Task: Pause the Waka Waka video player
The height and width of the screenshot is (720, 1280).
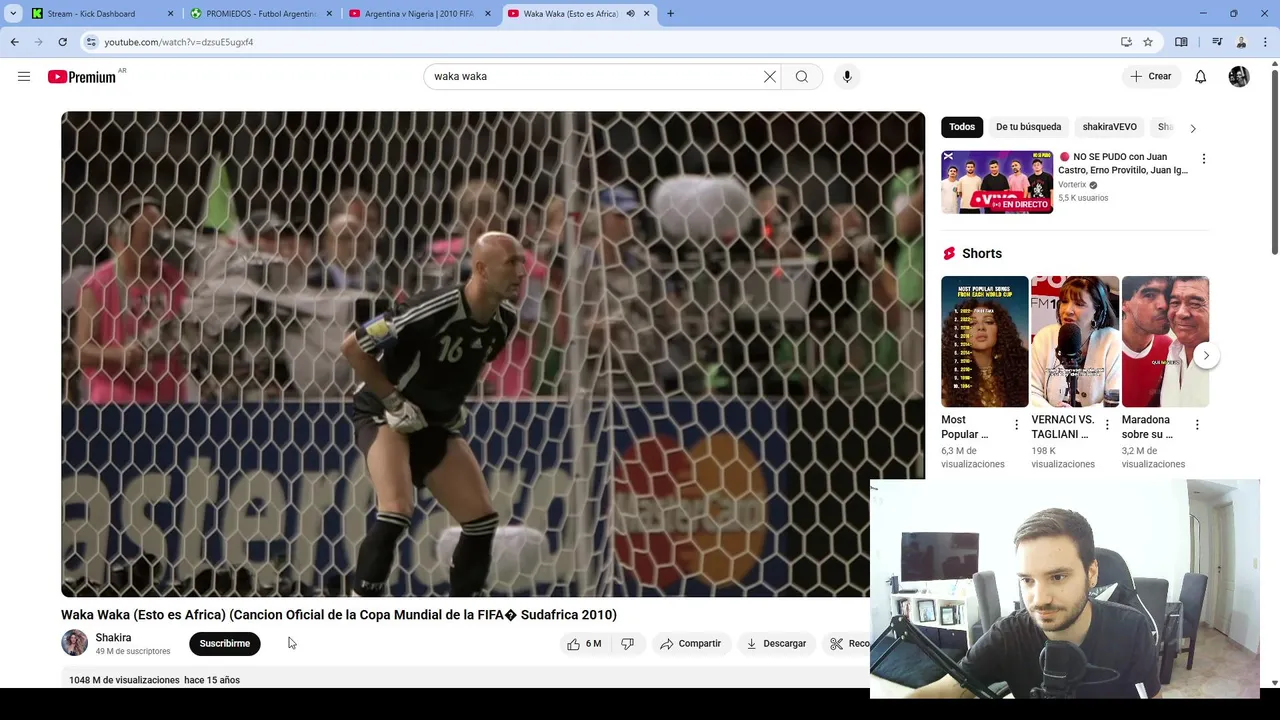Action: pos(493,354)
